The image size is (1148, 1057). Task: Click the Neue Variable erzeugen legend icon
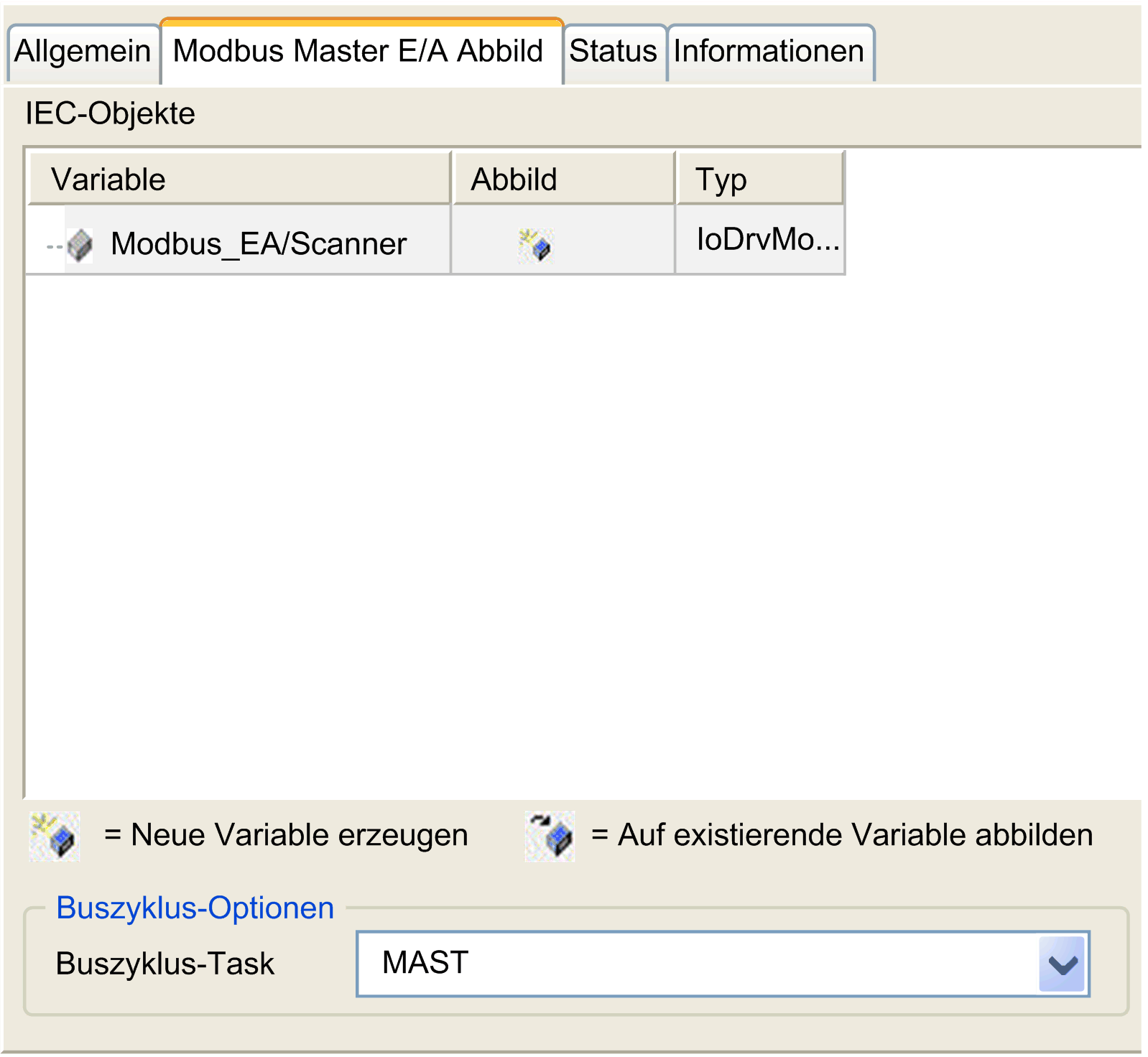tap(55, 837)
